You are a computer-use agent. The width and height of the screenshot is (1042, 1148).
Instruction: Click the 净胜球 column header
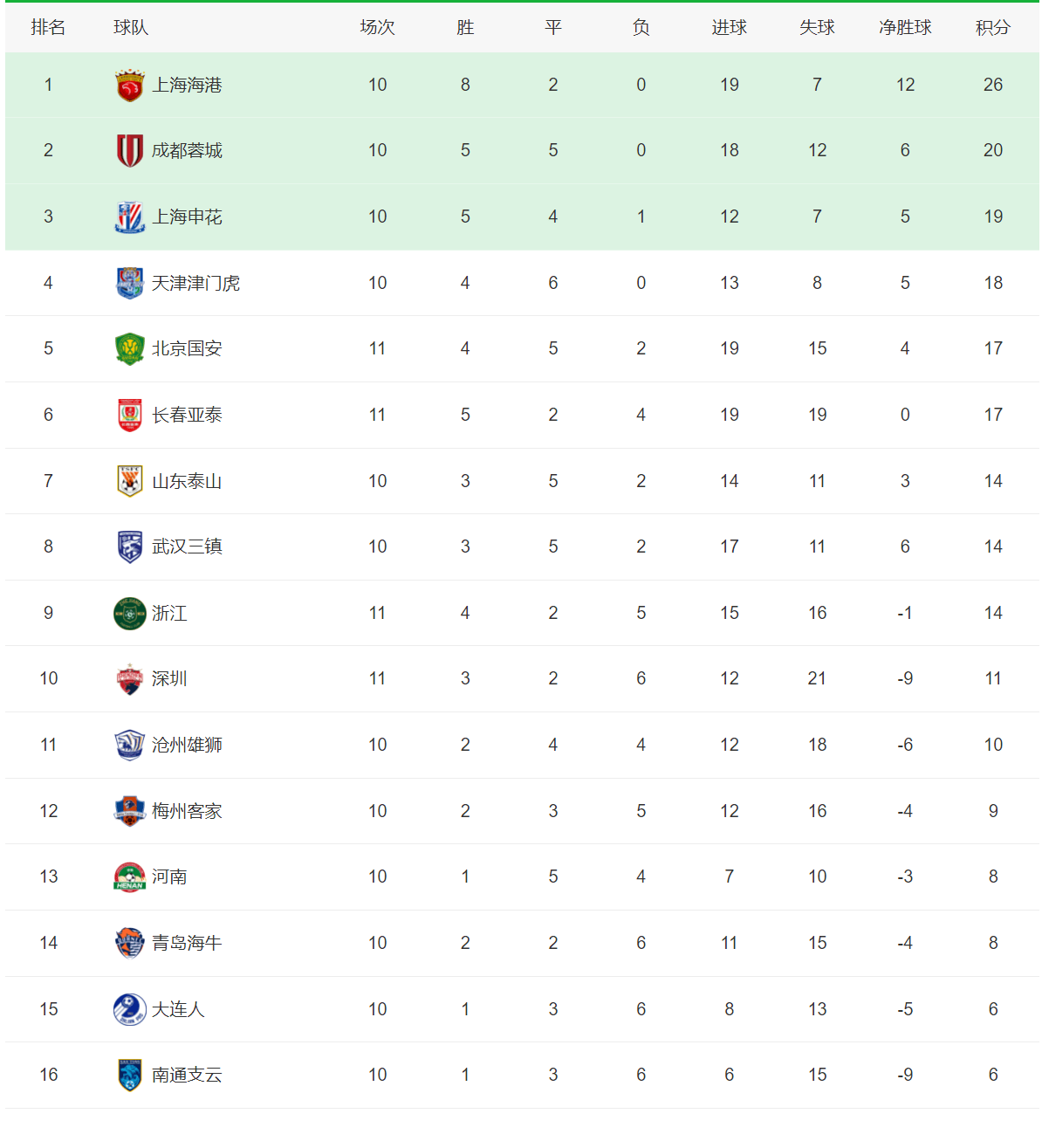pos(905,28)
